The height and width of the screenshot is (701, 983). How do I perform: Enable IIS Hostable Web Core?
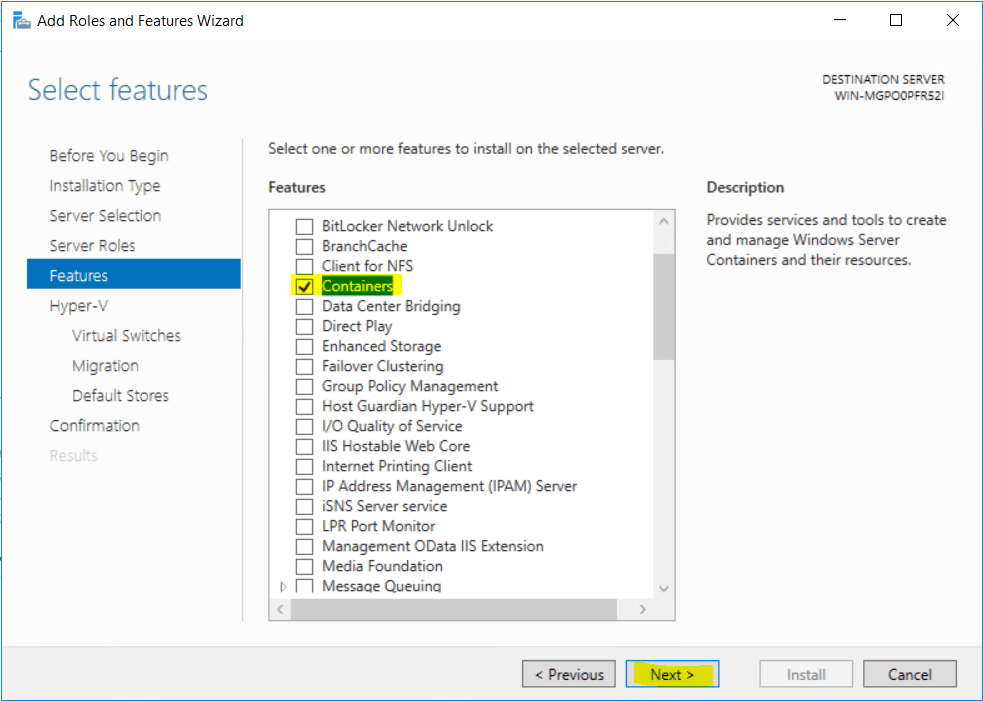coord(305,446)
